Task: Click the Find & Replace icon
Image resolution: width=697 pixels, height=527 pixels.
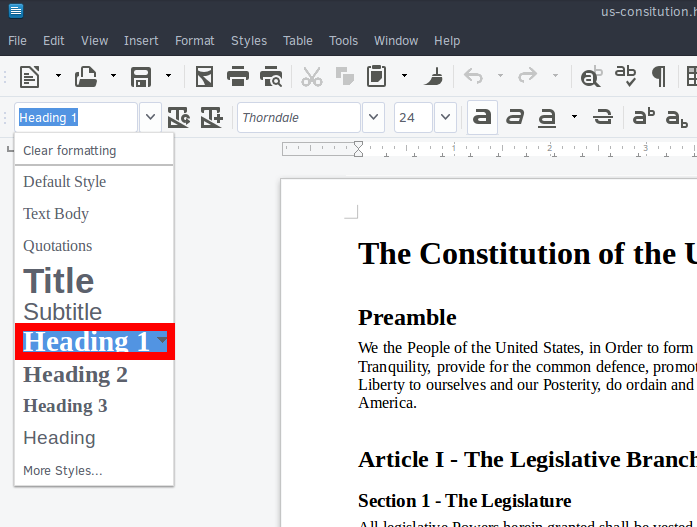Action: [x=591, y=76]
